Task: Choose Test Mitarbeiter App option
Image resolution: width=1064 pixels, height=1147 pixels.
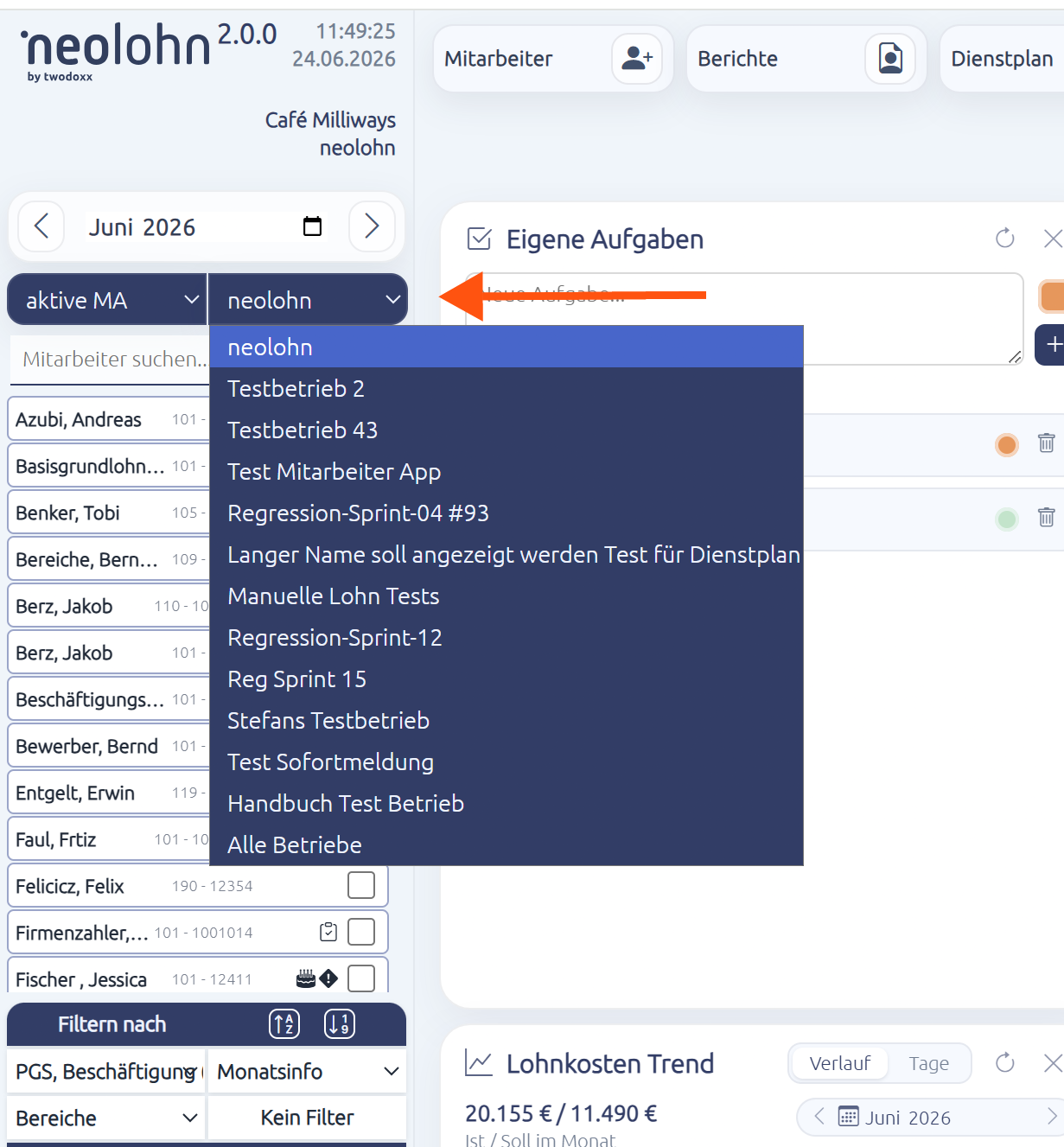Action: click(507, 471)
